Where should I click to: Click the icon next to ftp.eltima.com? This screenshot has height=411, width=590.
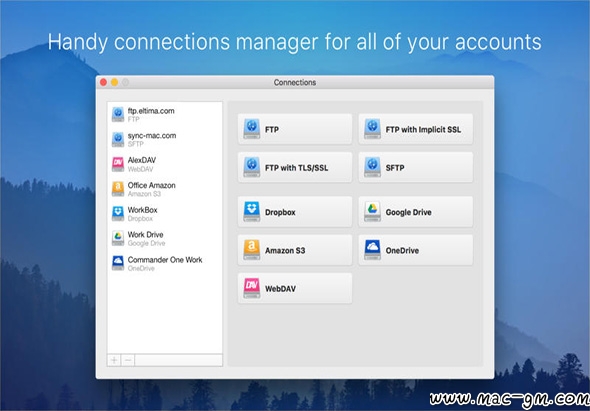coord(118,114)
